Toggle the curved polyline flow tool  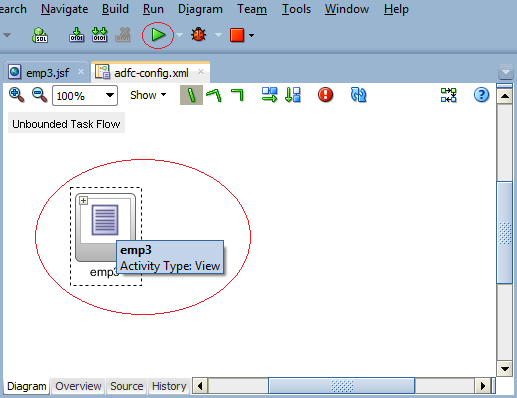tap(214, 95)
